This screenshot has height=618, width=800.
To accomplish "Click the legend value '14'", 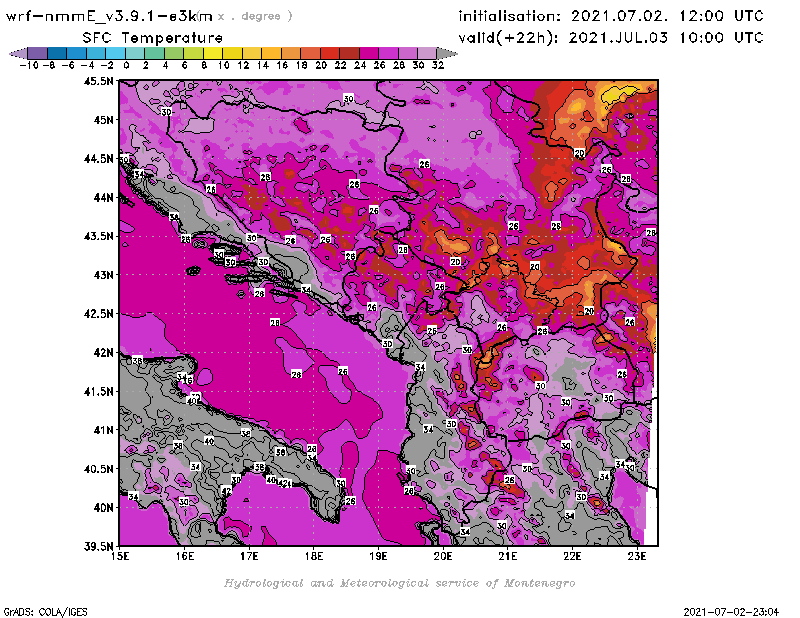I will click(x=263, y=65).
